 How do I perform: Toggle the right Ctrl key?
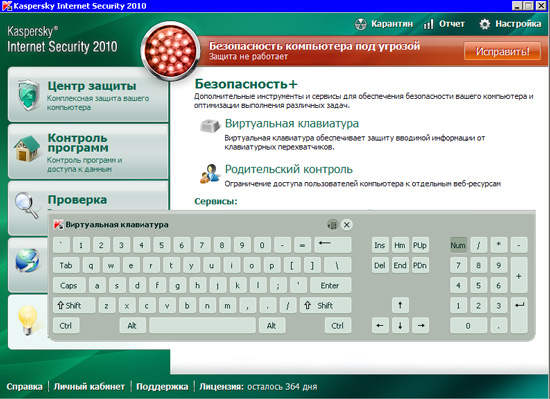click(338, 326)
